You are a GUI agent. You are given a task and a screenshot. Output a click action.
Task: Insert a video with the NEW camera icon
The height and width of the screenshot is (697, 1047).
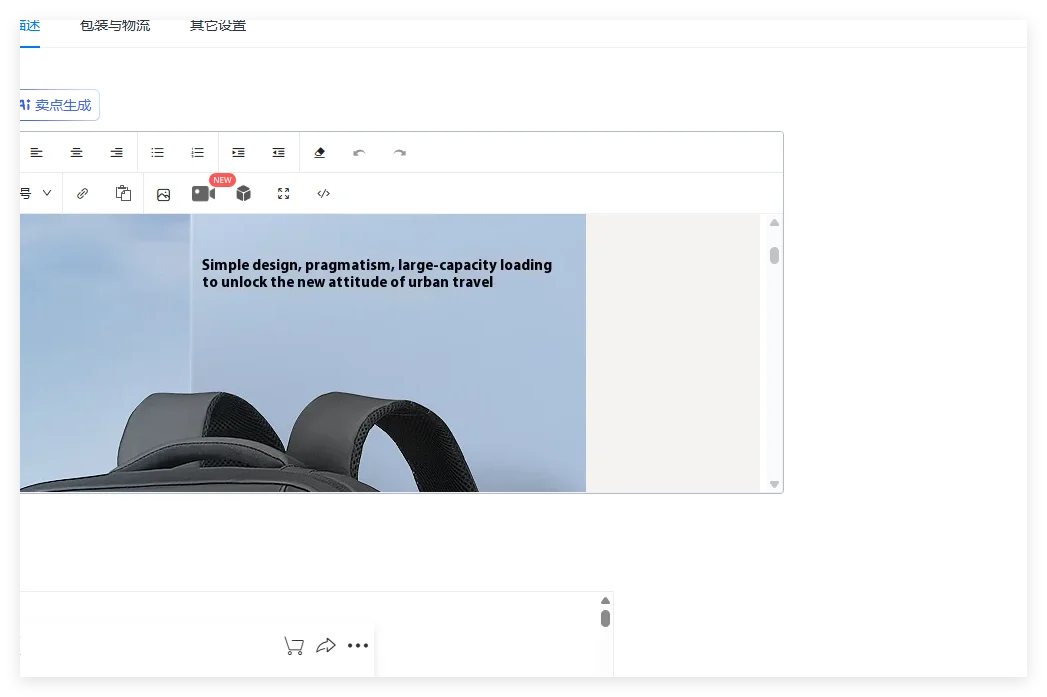coord(204,194)
